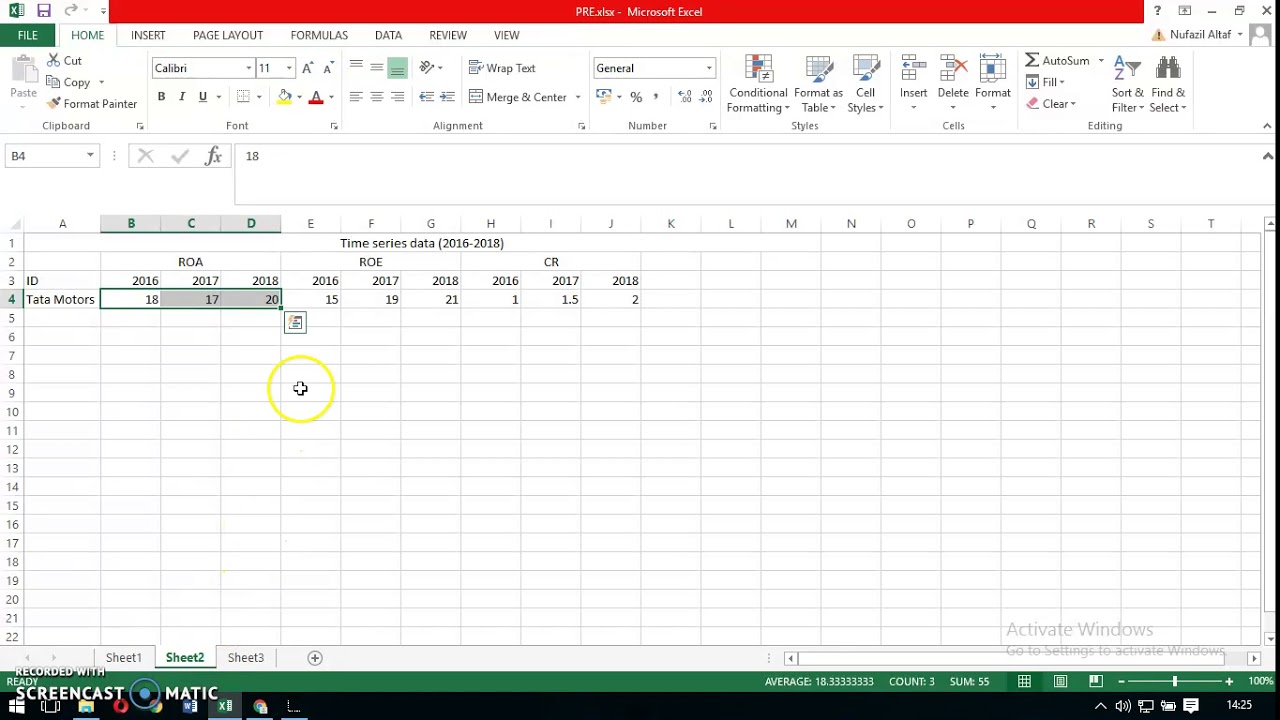The height and width of the screenshot is (720, 1280).
Task: Toggle underline formatting
Action: 203,97
